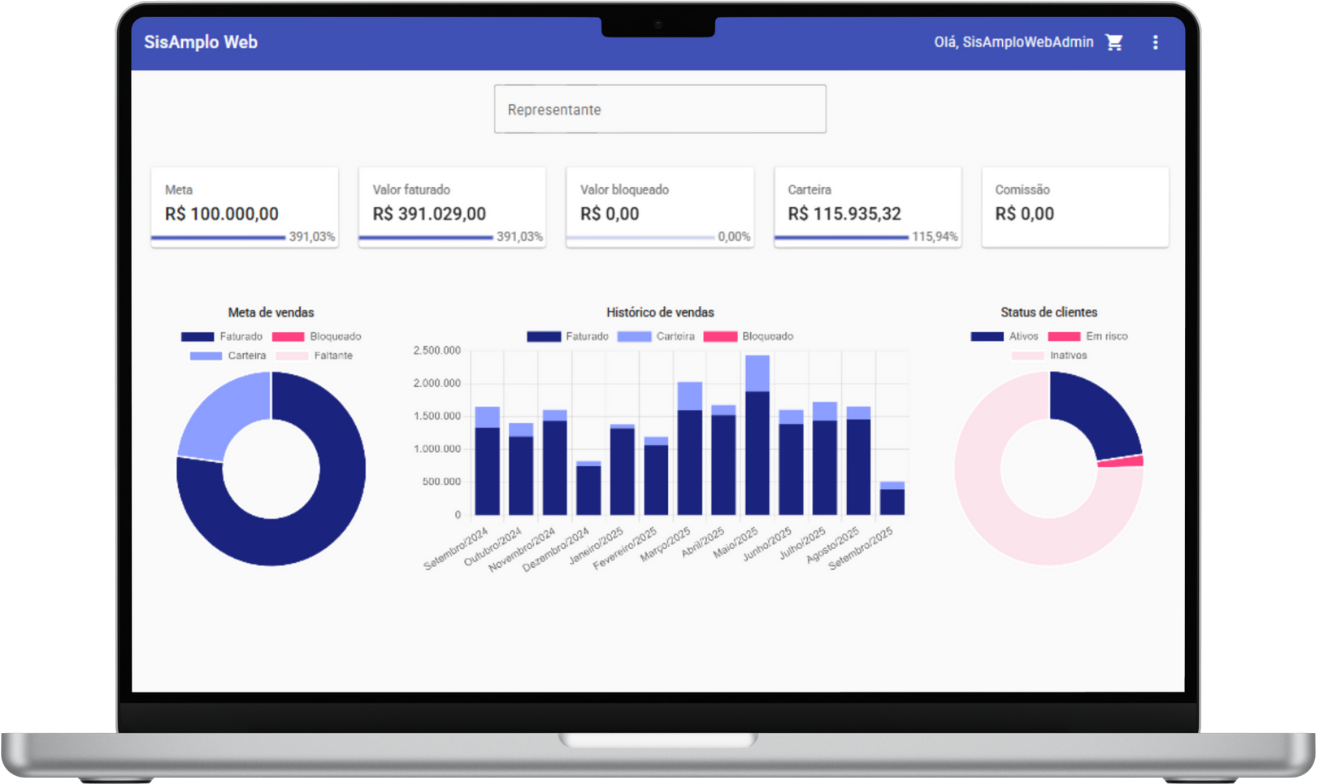Open the three-dot more options menu
The width and height of the screenshot is (1317, 784).
[1155, 42]
